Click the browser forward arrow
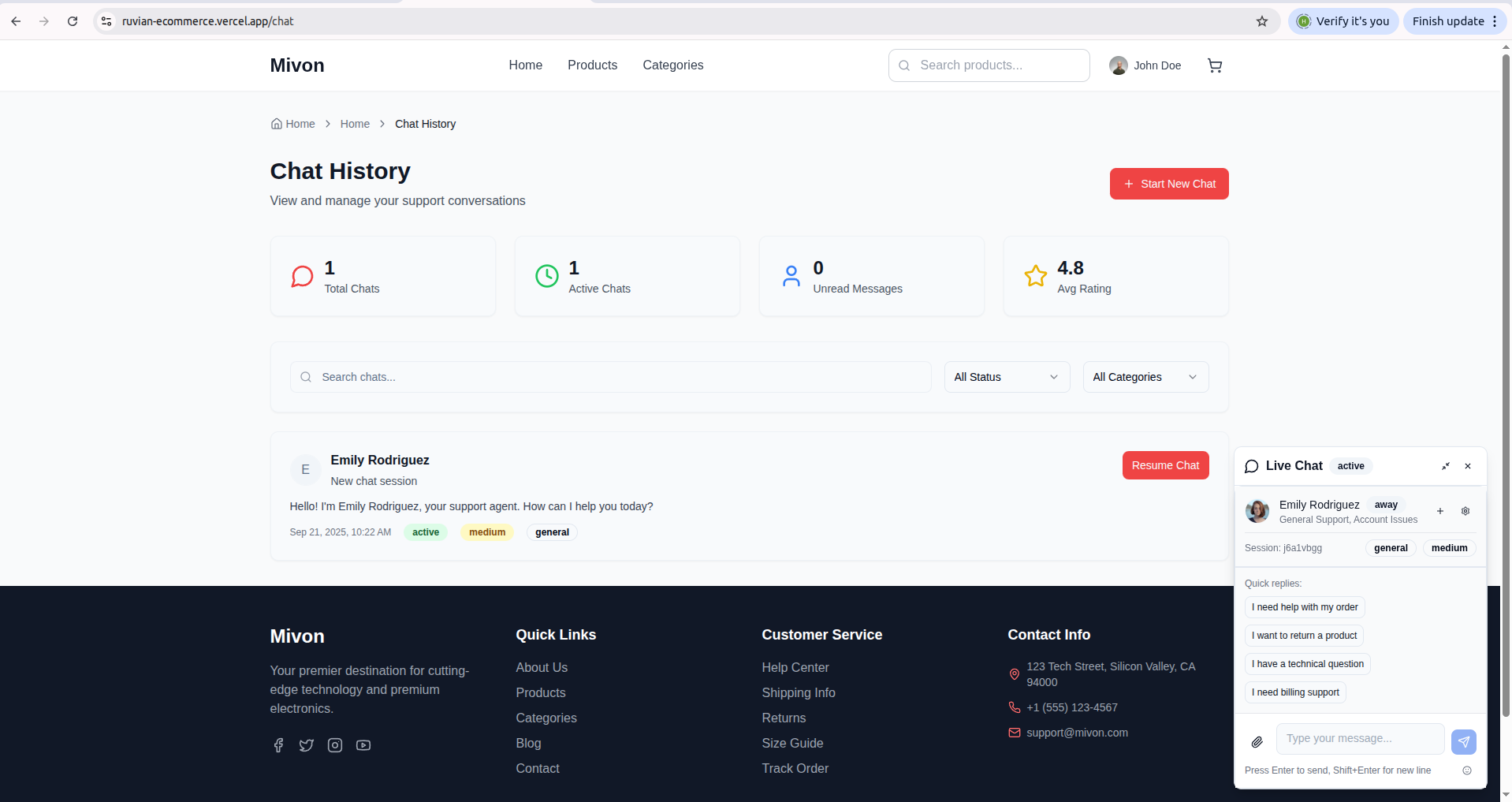This screenshot has height=802, width=1512. [x=44, y=21]
